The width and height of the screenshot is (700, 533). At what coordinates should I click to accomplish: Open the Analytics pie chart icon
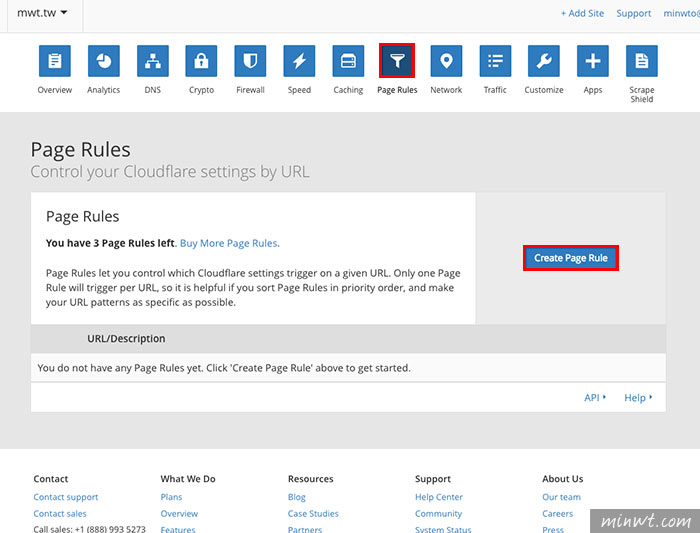(104, 61)
